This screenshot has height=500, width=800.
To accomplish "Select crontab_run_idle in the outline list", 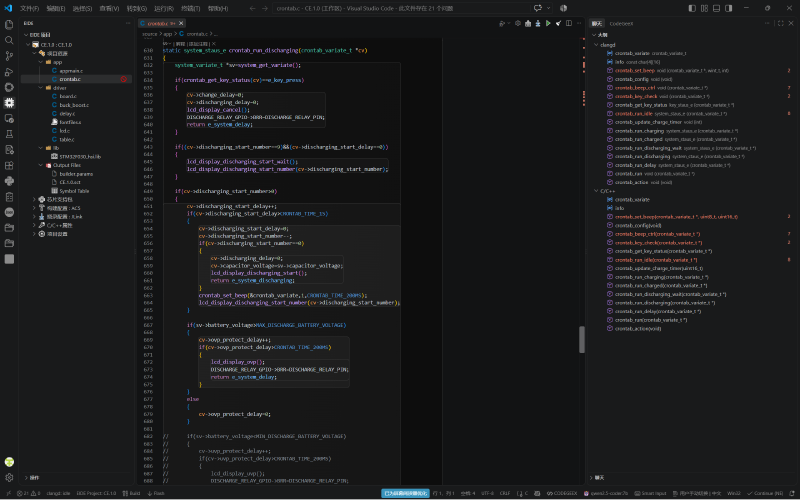I will click(x=634, y=114).
